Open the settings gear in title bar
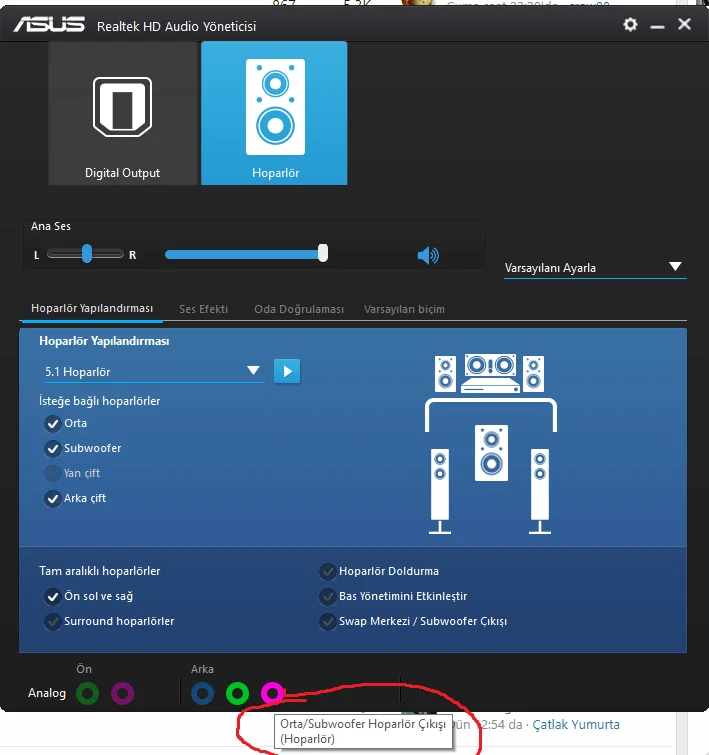This screenshot has height=755, width=709. 630,25
